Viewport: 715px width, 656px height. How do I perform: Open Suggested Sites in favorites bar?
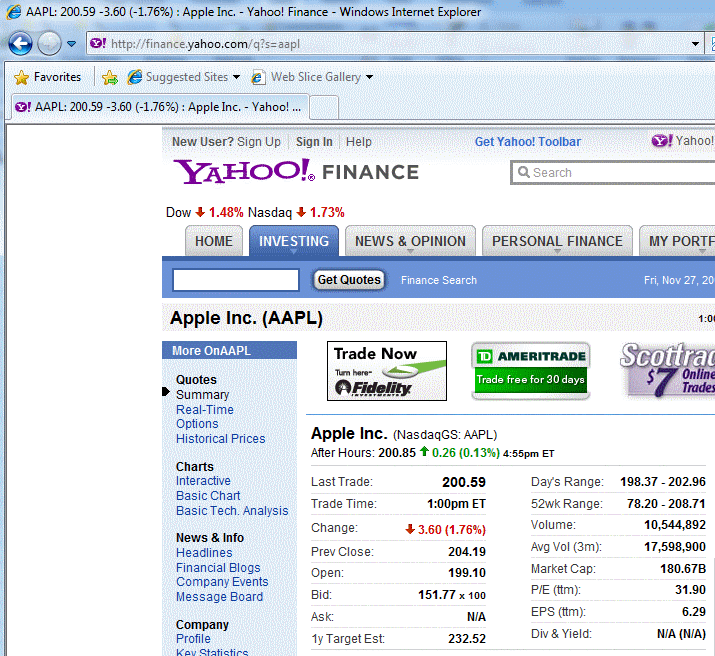[x=178, y=77]
